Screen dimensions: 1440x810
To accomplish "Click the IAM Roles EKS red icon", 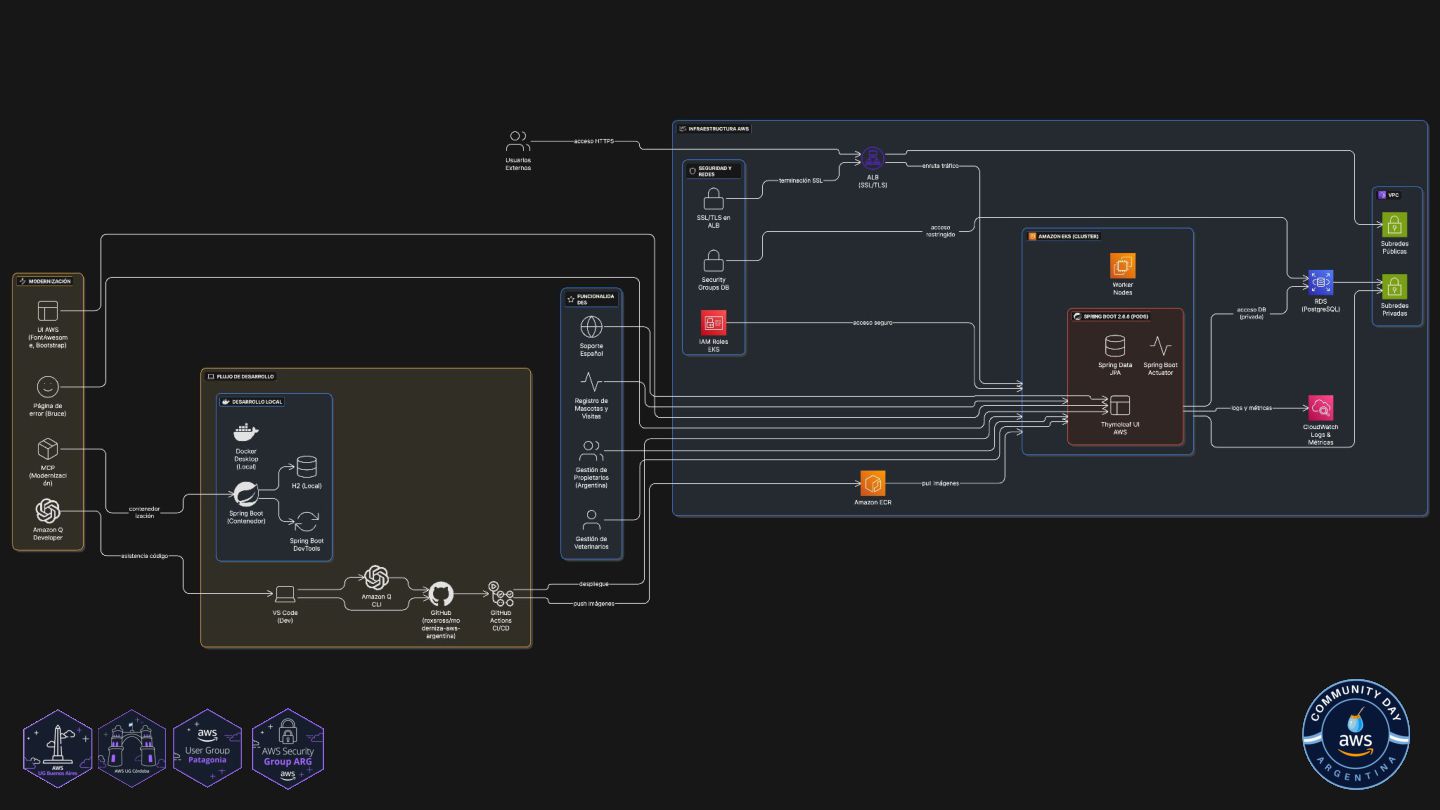I will pyautogui.click(x=714, y=323).
